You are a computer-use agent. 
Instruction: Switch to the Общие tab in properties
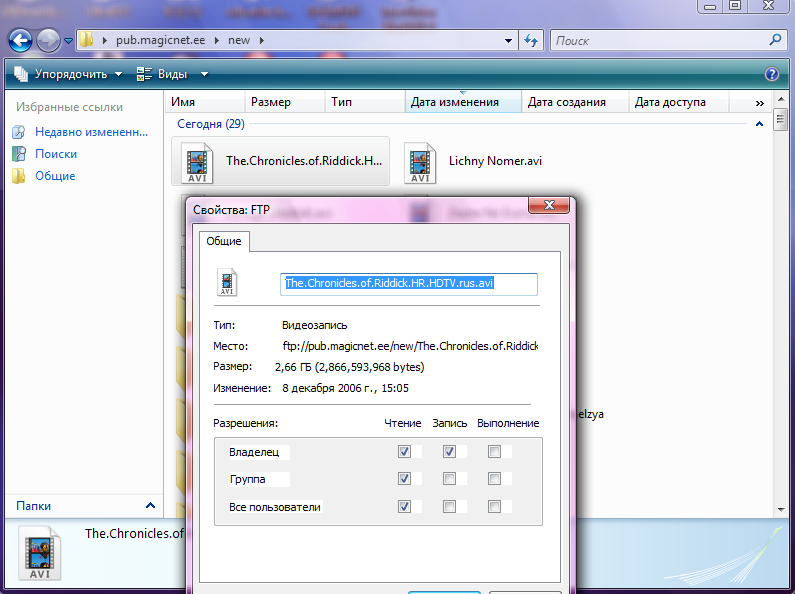tap(224, 241)
